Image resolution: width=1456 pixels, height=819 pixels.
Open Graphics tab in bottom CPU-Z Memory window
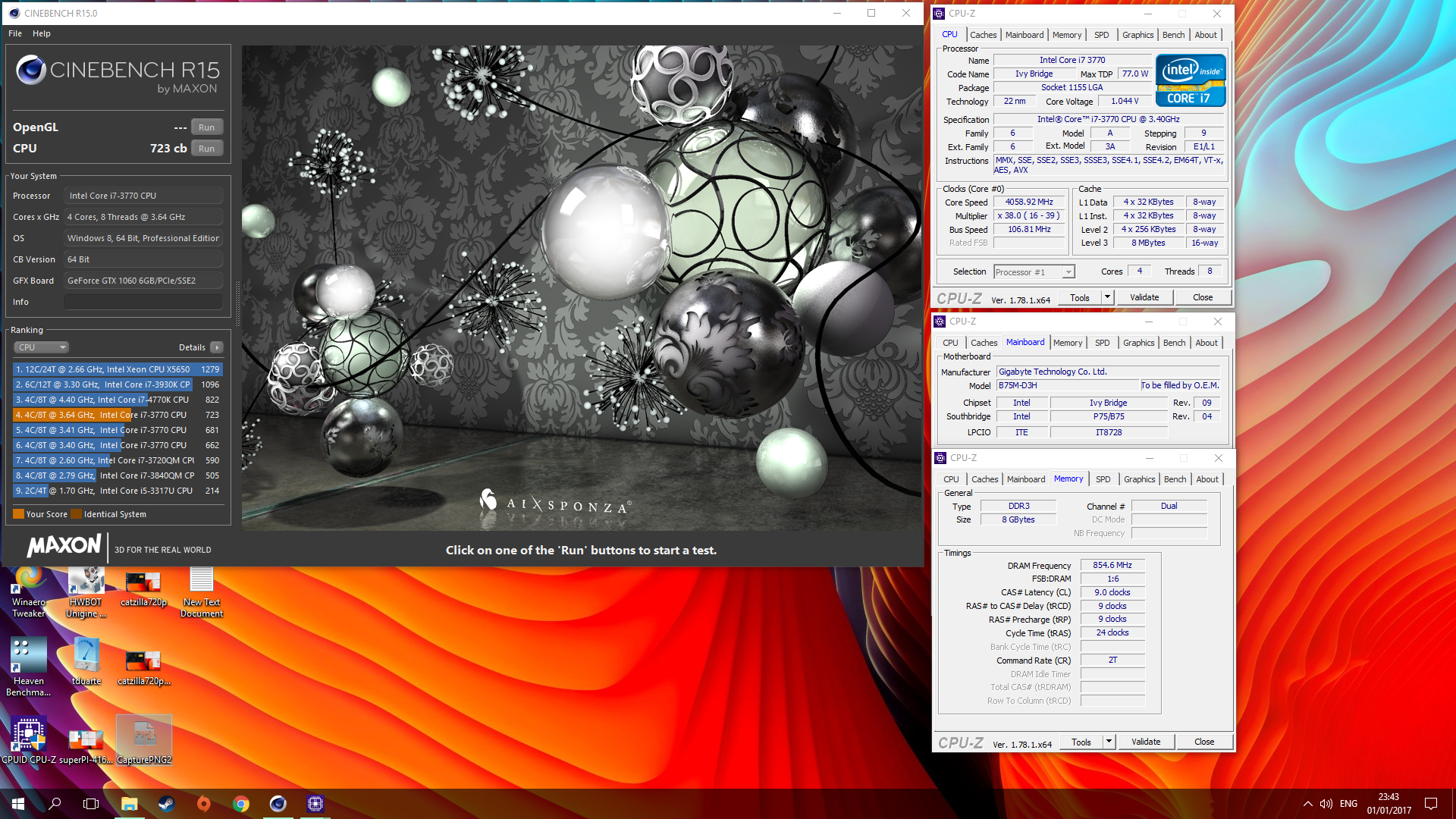(1139, 479)
